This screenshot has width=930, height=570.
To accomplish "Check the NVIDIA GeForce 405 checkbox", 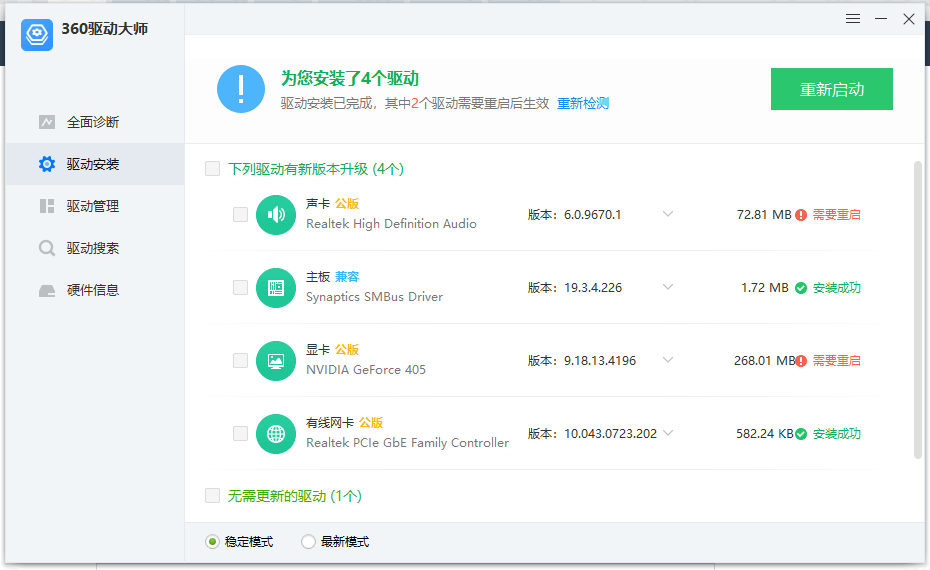I will pyautogui.click(x=240, y=361).
